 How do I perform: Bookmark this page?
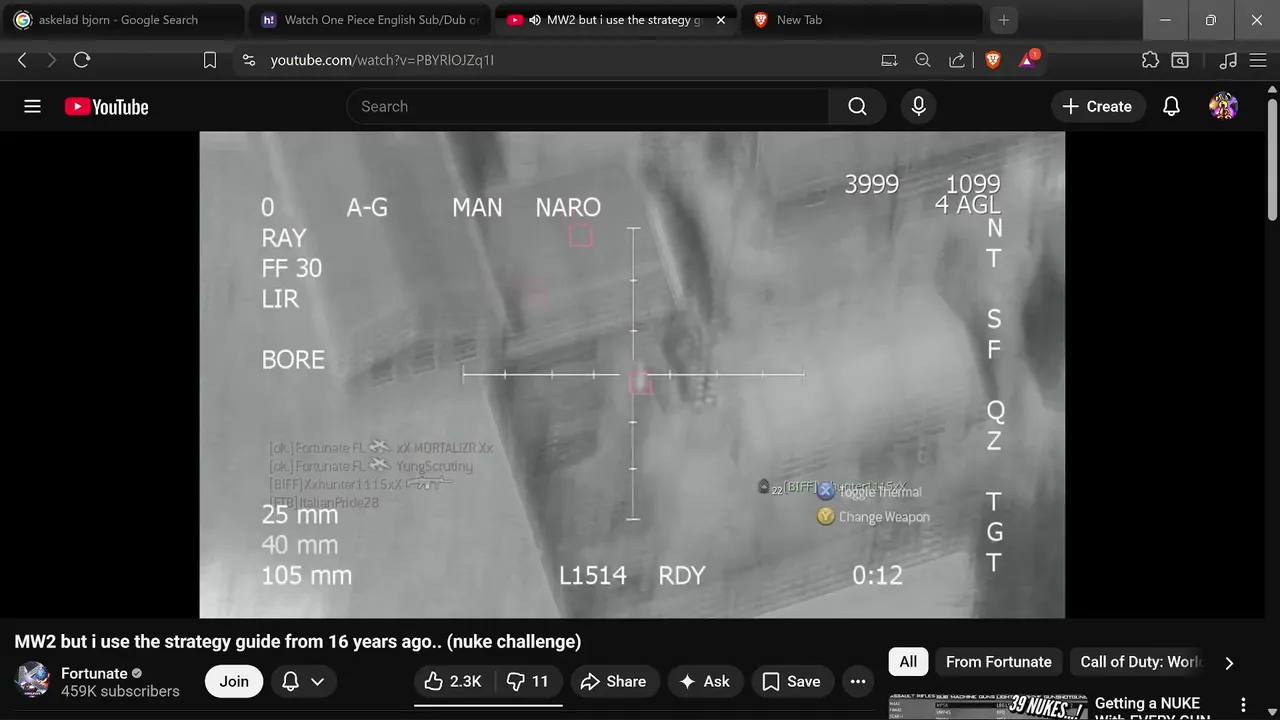click(x=210, y=60)
